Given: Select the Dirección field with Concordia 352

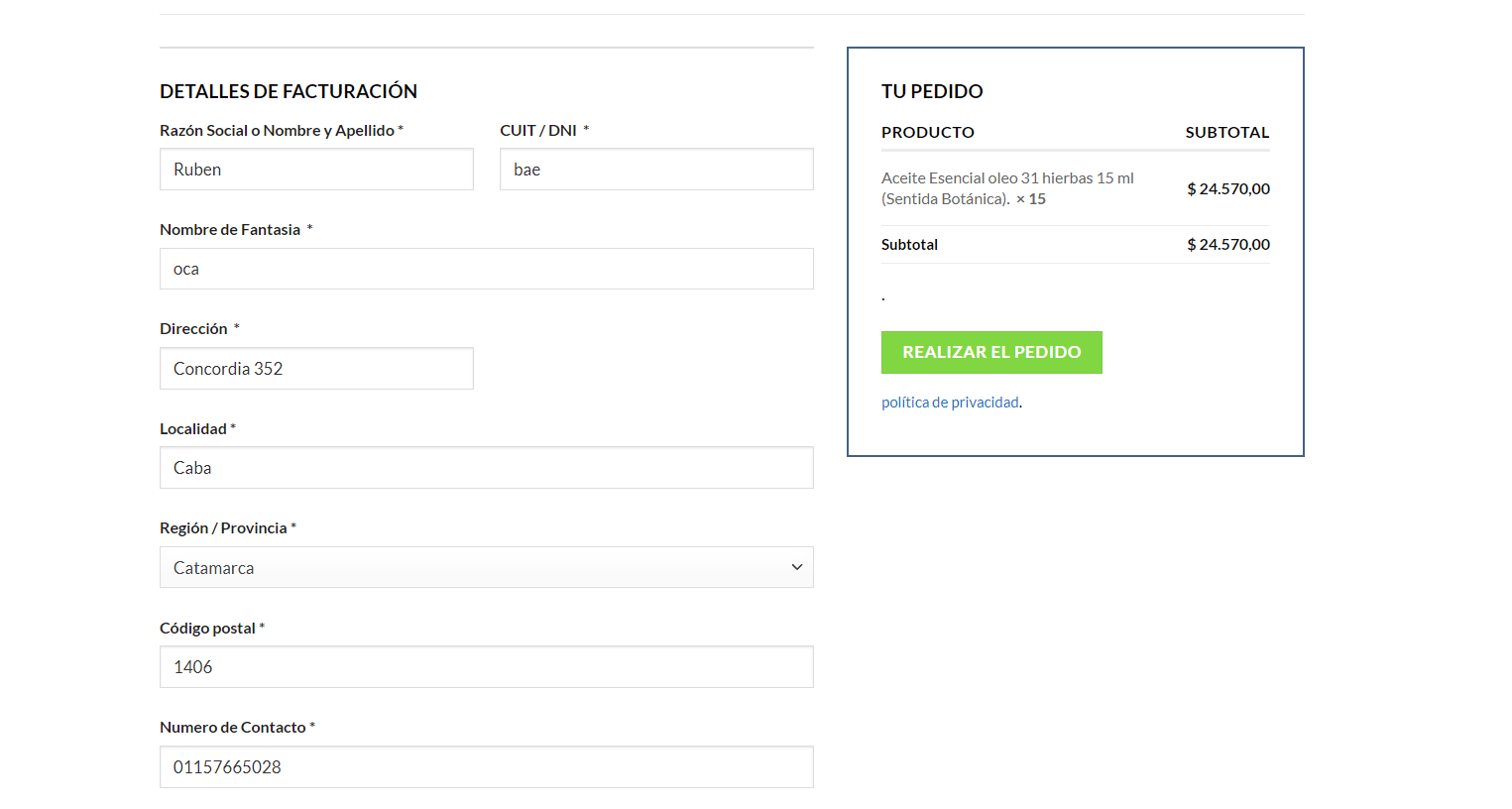Looking at the screenshot, I should [316, 369].
